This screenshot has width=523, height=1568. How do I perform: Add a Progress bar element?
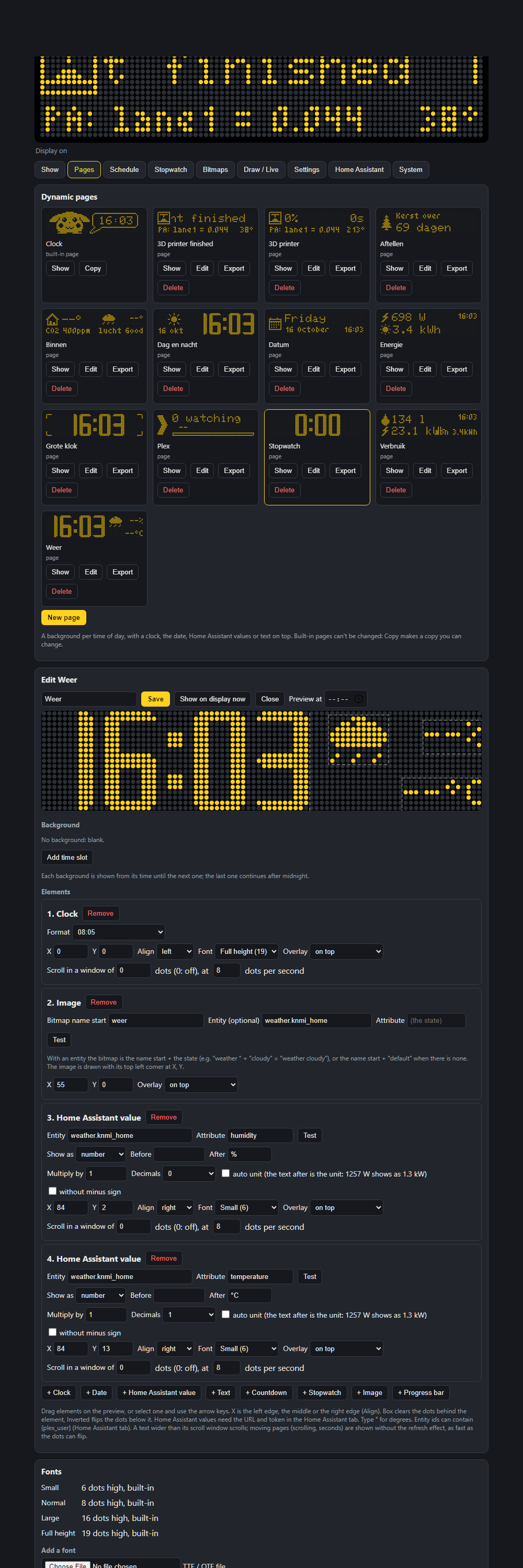[x=420, y=1393]
